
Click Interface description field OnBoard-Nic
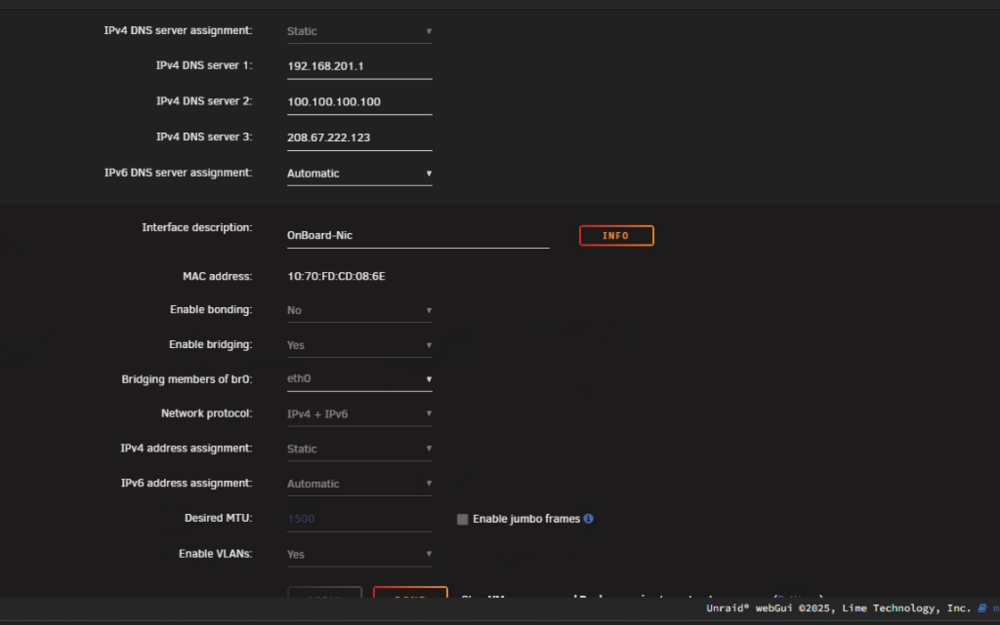418,235
